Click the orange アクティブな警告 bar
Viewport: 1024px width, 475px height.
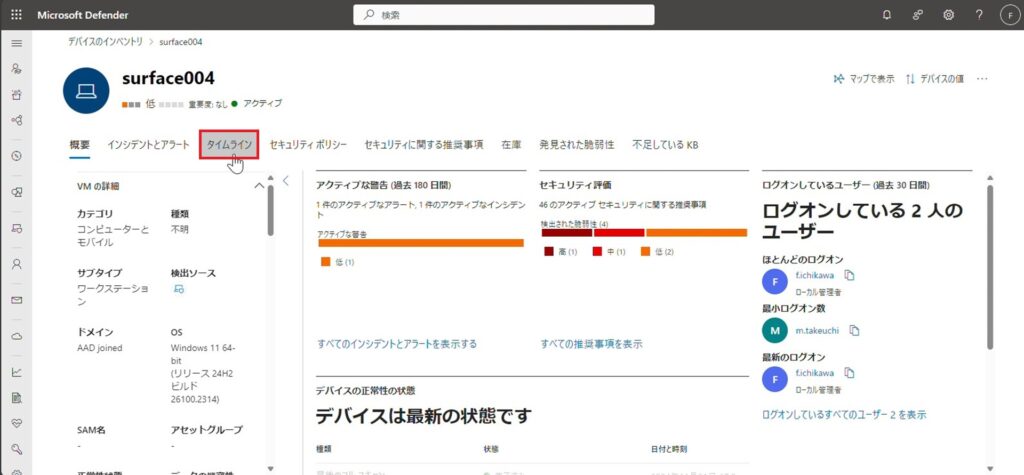click(x=421, y=243)
